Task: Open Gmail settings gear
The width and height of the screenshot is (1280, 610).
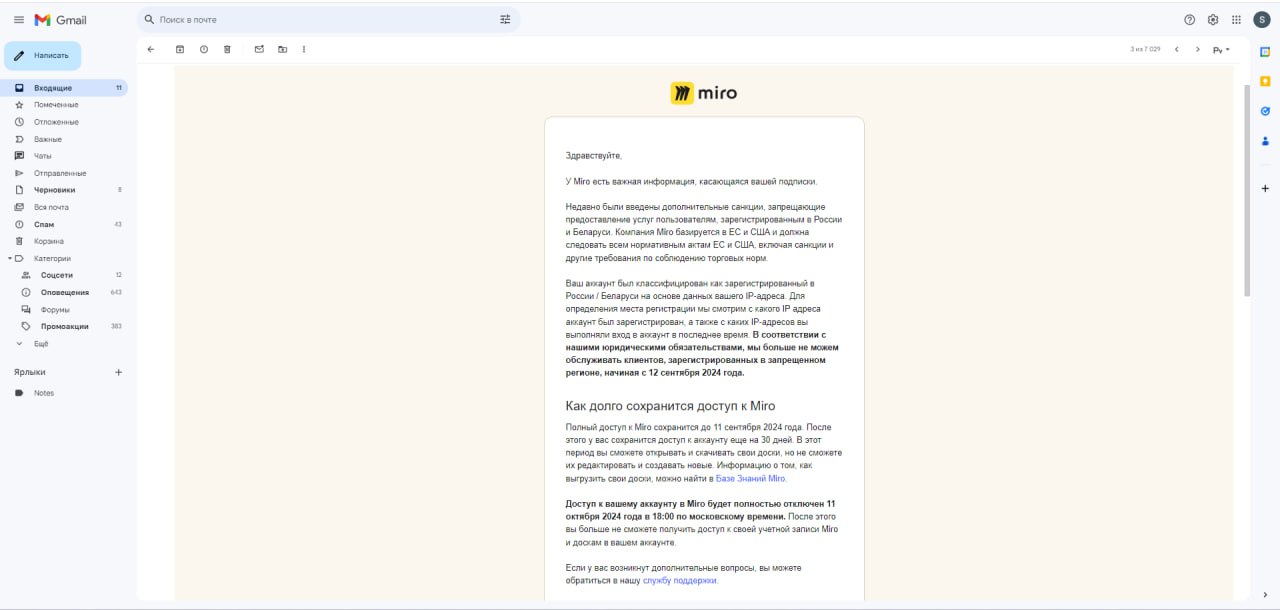Action: [1212, 19]
